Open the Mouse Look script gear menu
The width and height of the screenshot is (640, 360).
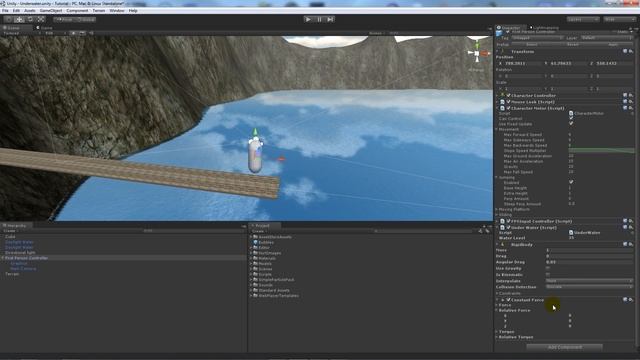631,102
